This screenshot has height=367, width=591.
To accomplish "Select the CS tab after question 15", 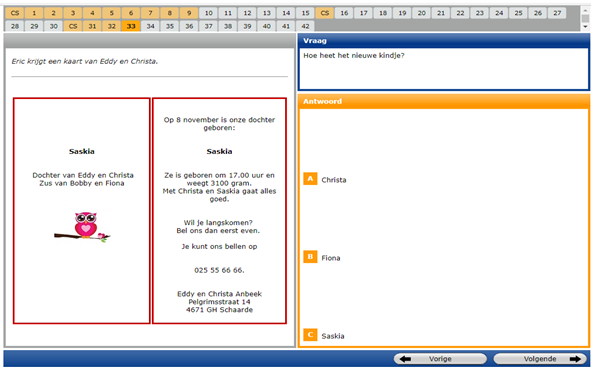I will pyautogui.click(x=325, y=13).
